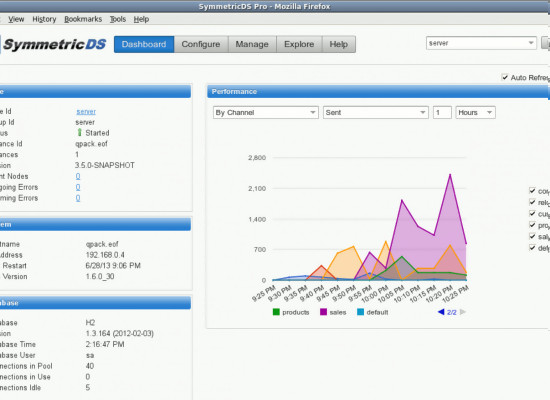
Task: Open the Help tab in SymmetricDS
Action: pyautogui.click(x=338, y=44)
